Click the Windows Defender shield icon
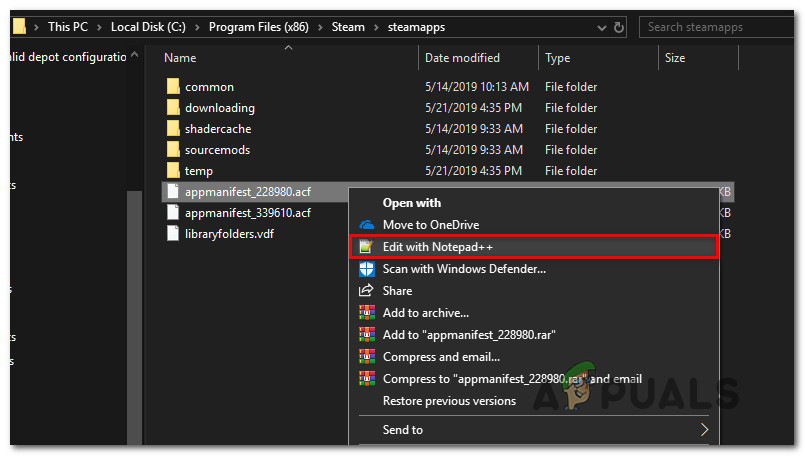Viewport: 805px width, 456px height. click(x=366, y=269)
